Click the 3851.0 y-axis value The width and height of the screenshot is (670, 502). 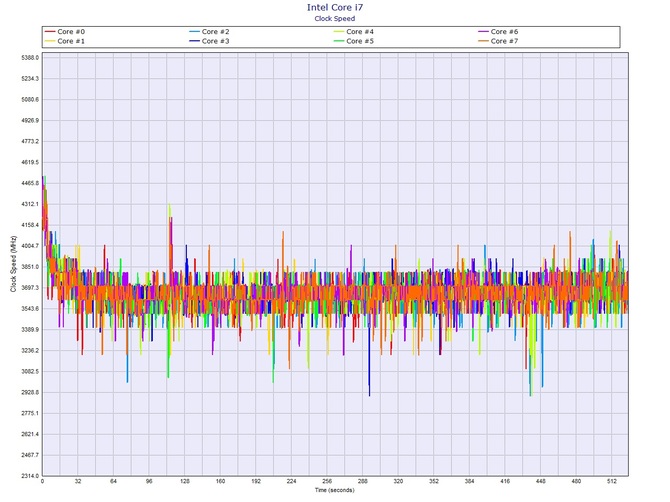click(x=30, y=267)
